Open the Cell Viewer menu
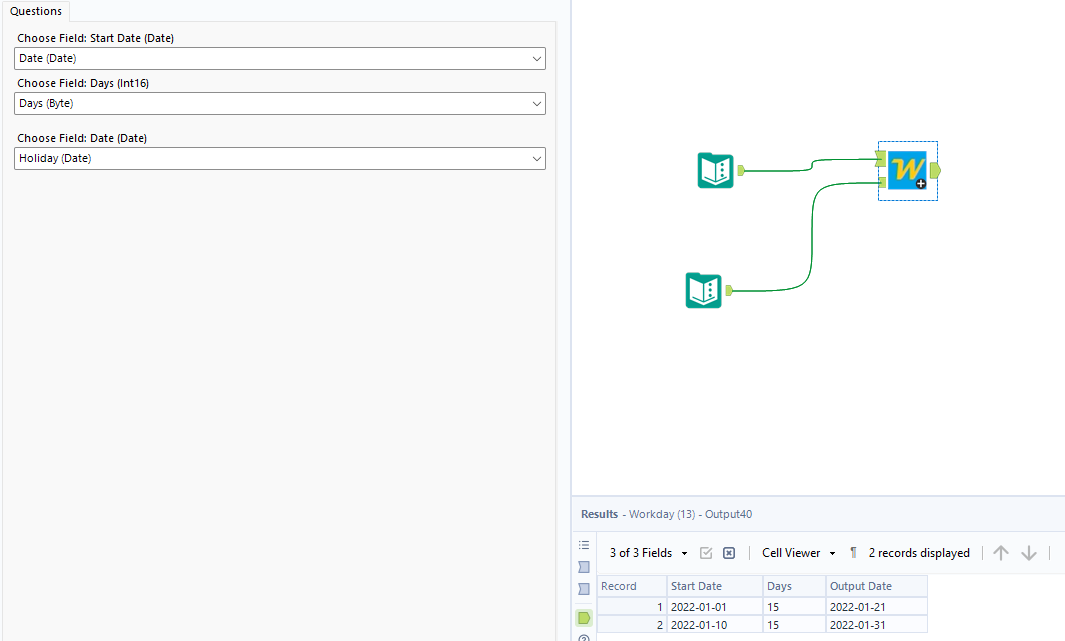1065x641 pixels. [x=797, y=552]
